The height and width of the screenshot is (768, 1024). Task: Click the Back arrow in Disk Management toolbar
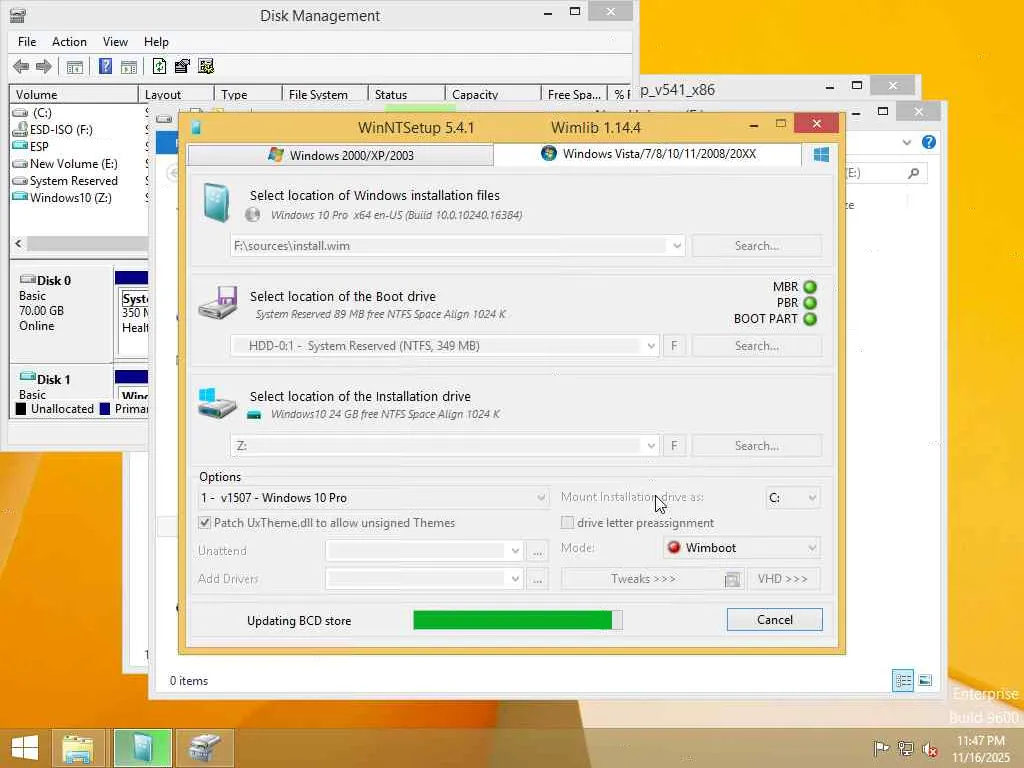coord(21,66)
